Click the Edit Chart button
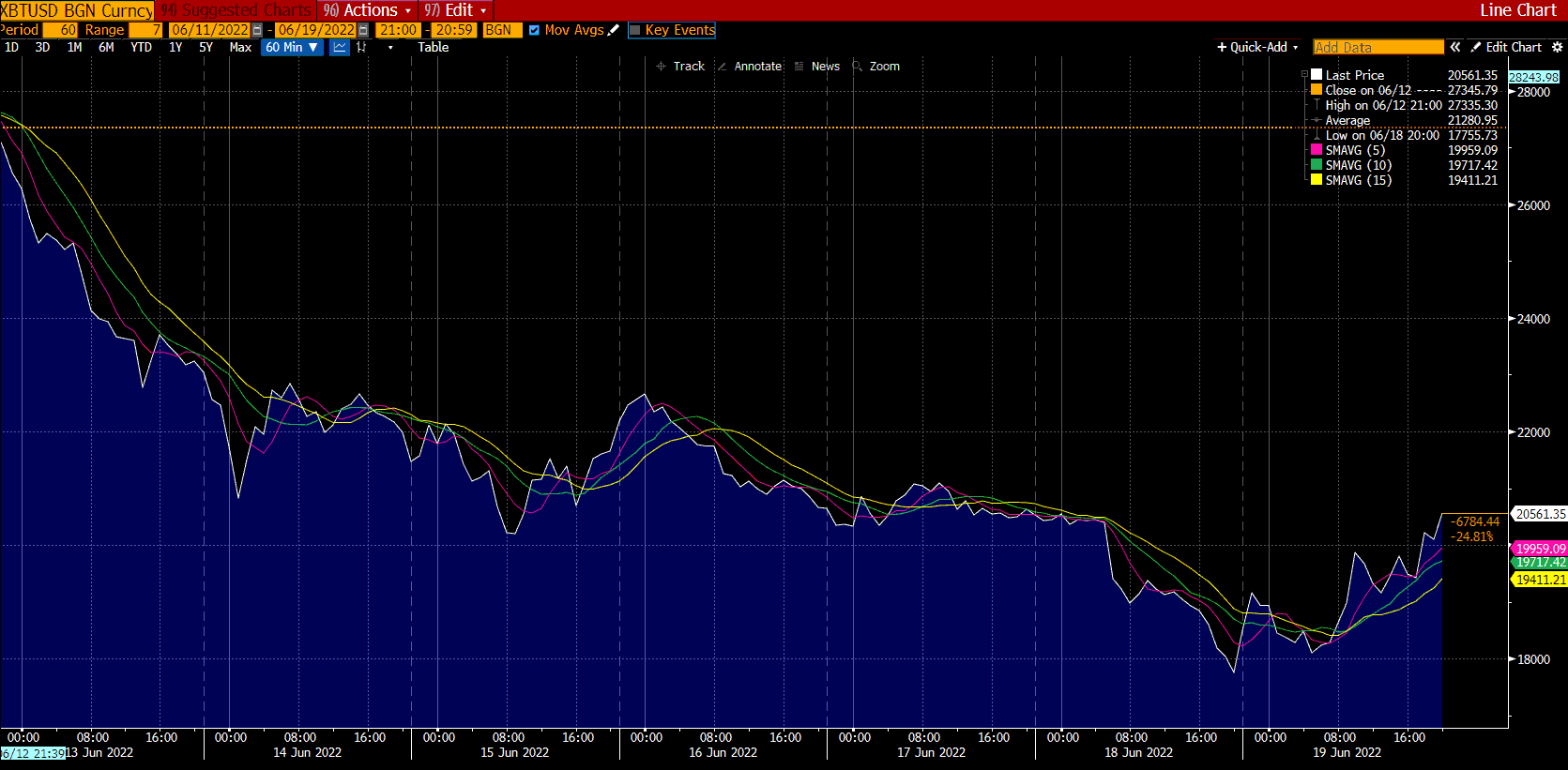This screenshot has height=770, width=1568. click(1506, 47)
